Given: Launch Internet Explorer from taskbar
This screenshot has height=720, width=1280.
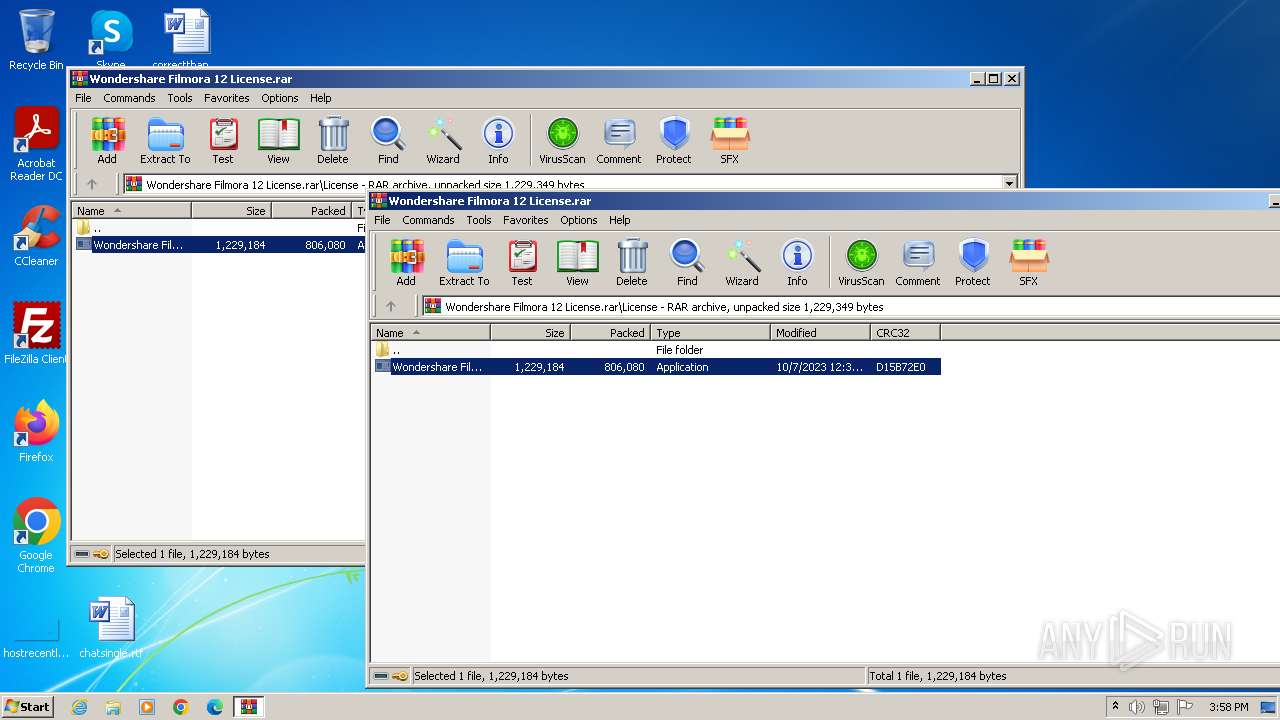Looking at the screenshot, I should pyautogui.click(x=80, y=707).
